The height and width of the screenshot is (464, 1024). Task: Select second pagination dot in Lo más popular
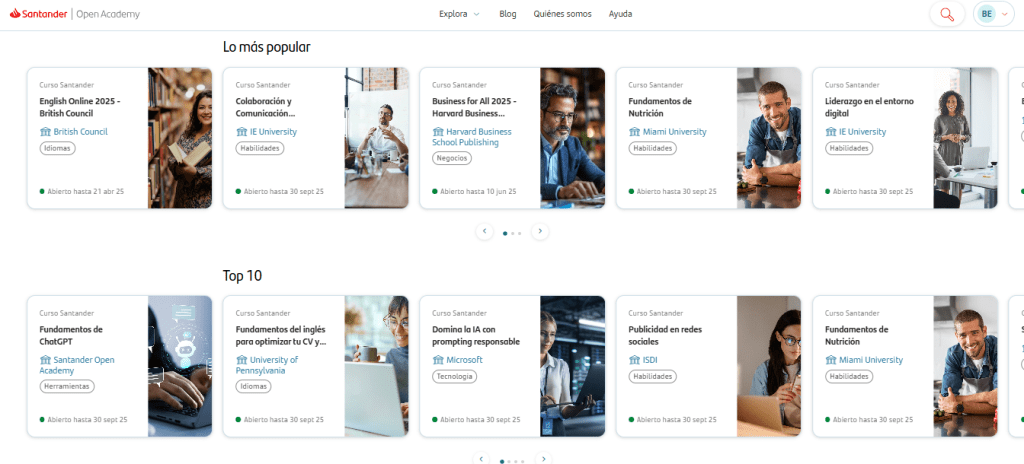[512, 232]
